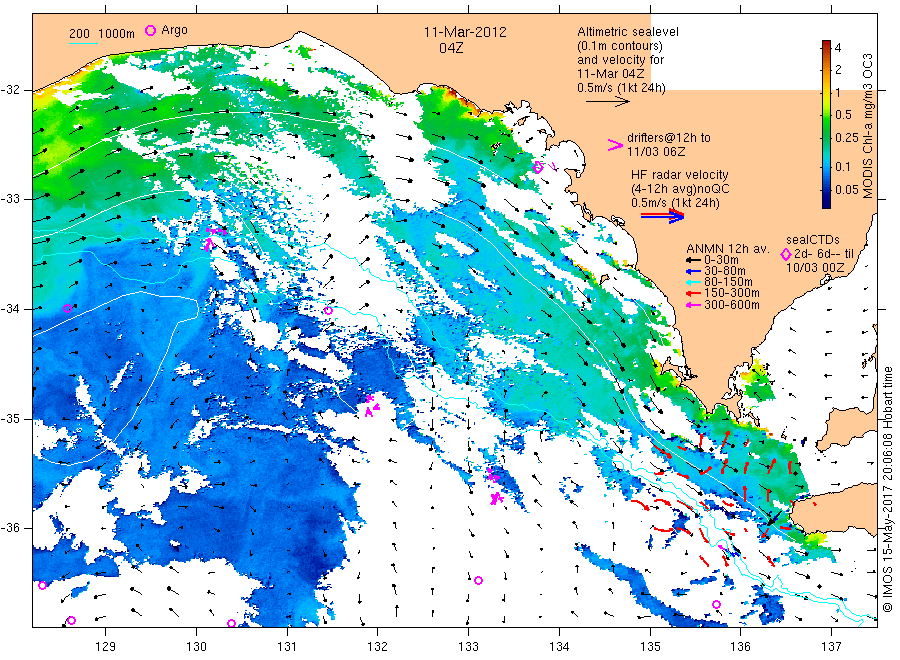The height and width of the screenshot is (660, 900).
Task: Click the IMOS copyright timestamp text
Action: tap(888, 489)
